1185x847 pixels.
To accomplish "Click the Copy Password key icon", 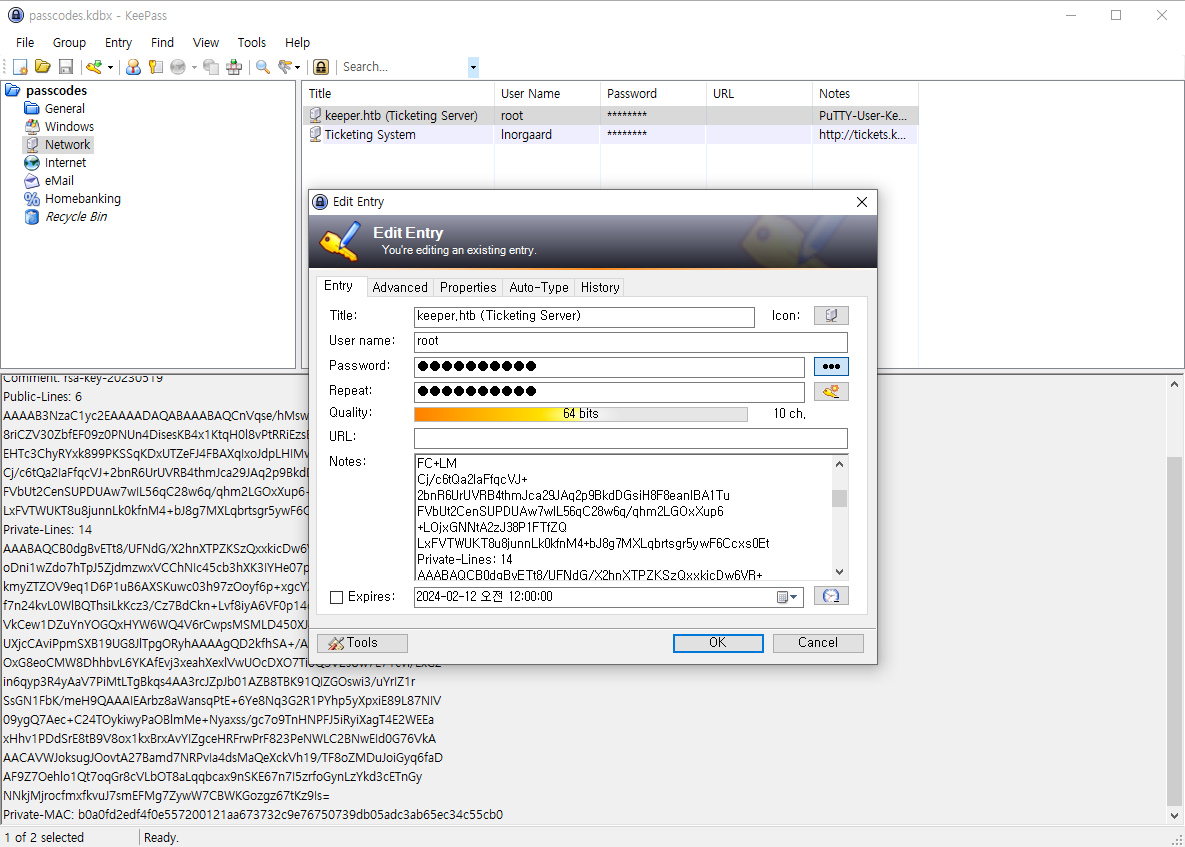I will (x=156, y=67).
